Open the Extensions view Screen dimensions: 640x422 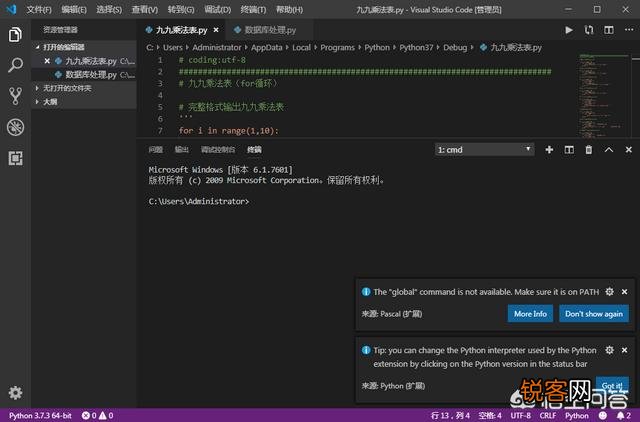pyautogui.click(x=15, y=158)
